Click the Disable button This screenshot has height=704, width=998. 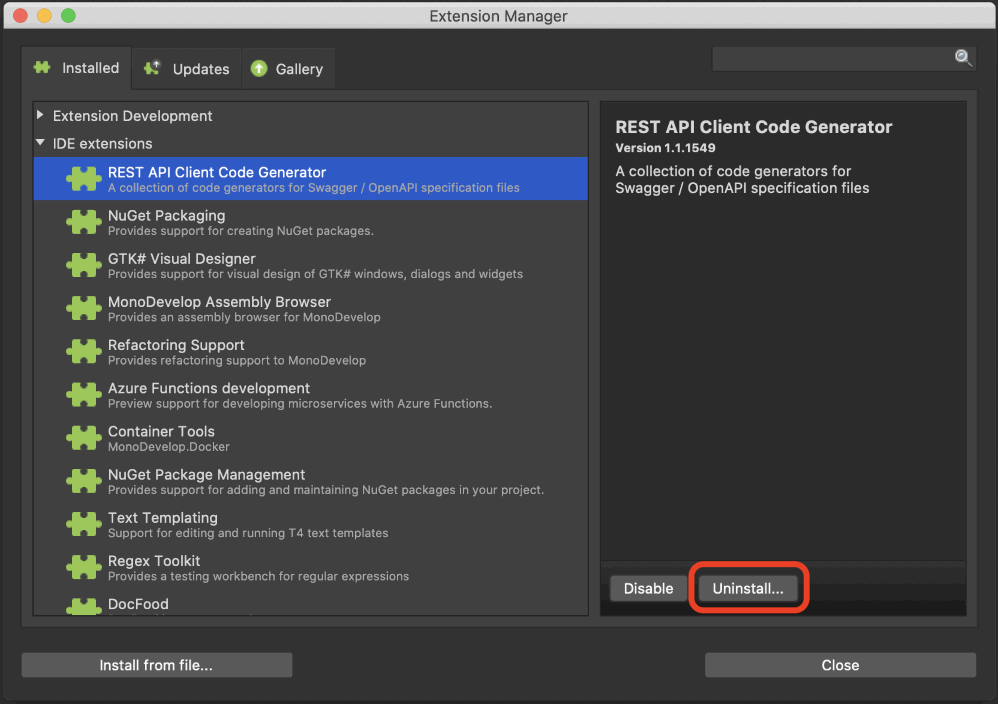[x=648, y=588]
